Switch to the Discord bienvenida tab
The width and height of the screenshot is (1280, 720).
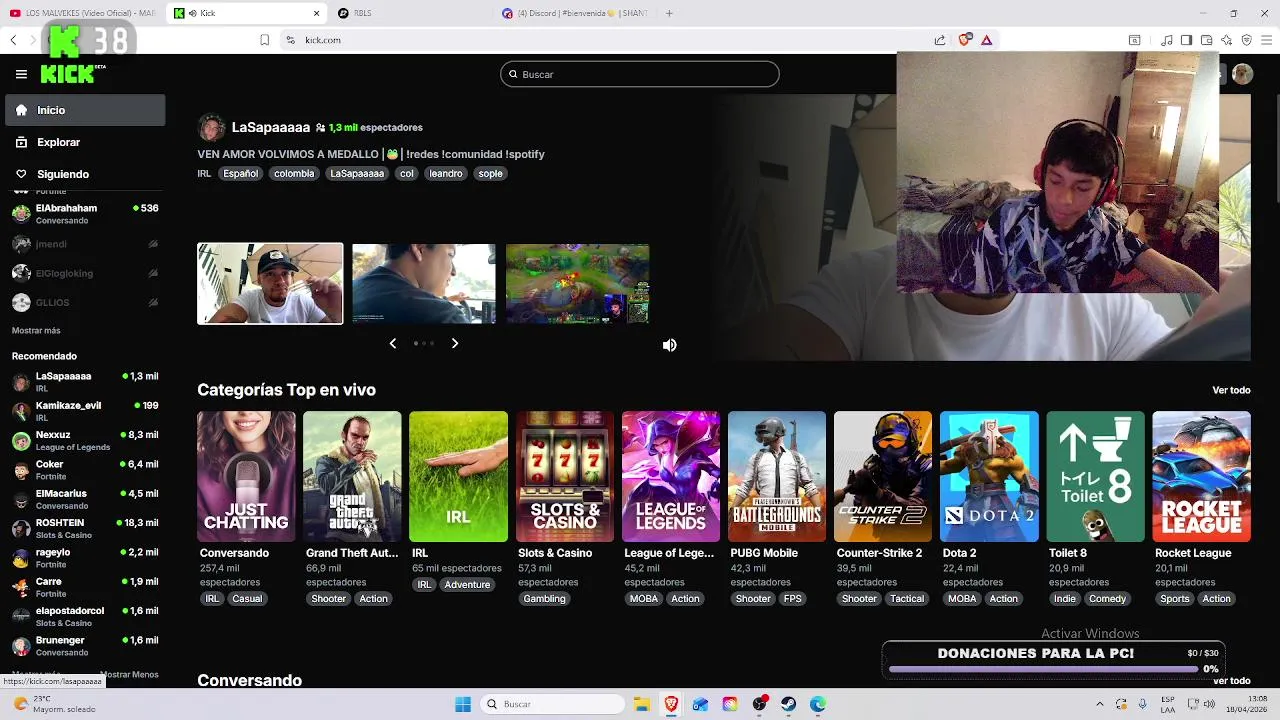coord(575,13)
